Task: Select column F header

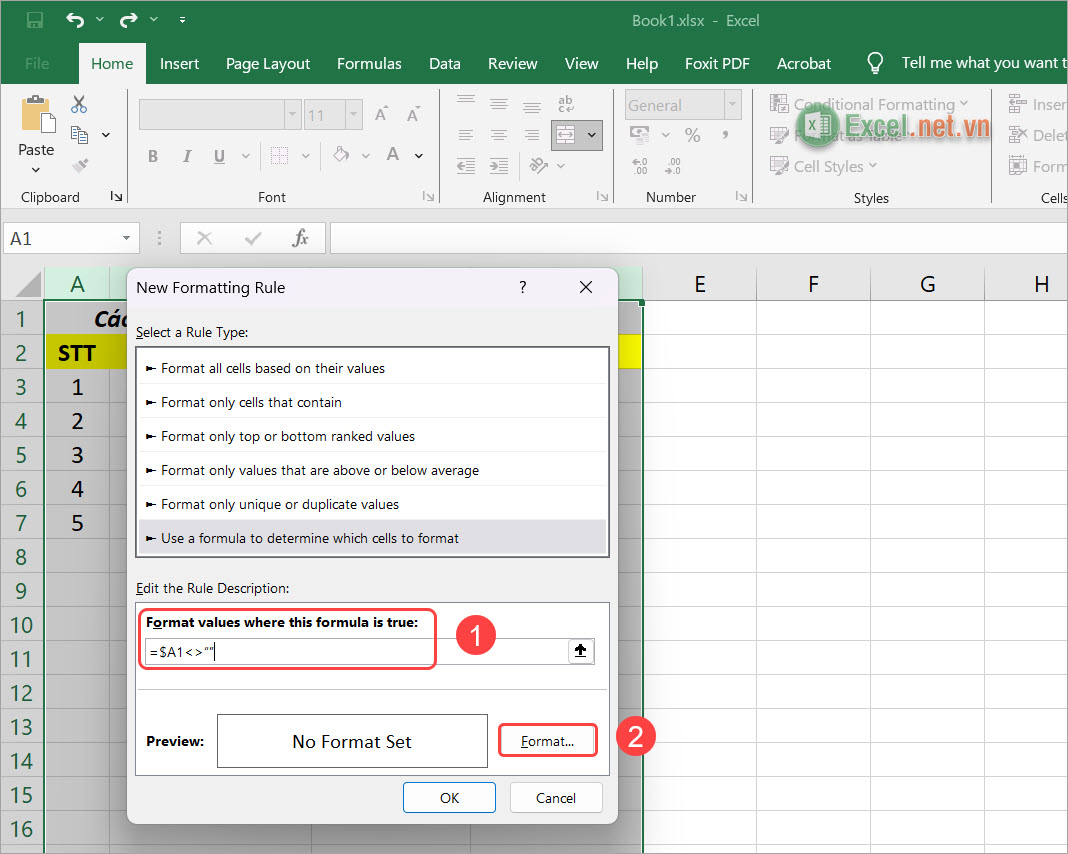Action: click(813, 283)
